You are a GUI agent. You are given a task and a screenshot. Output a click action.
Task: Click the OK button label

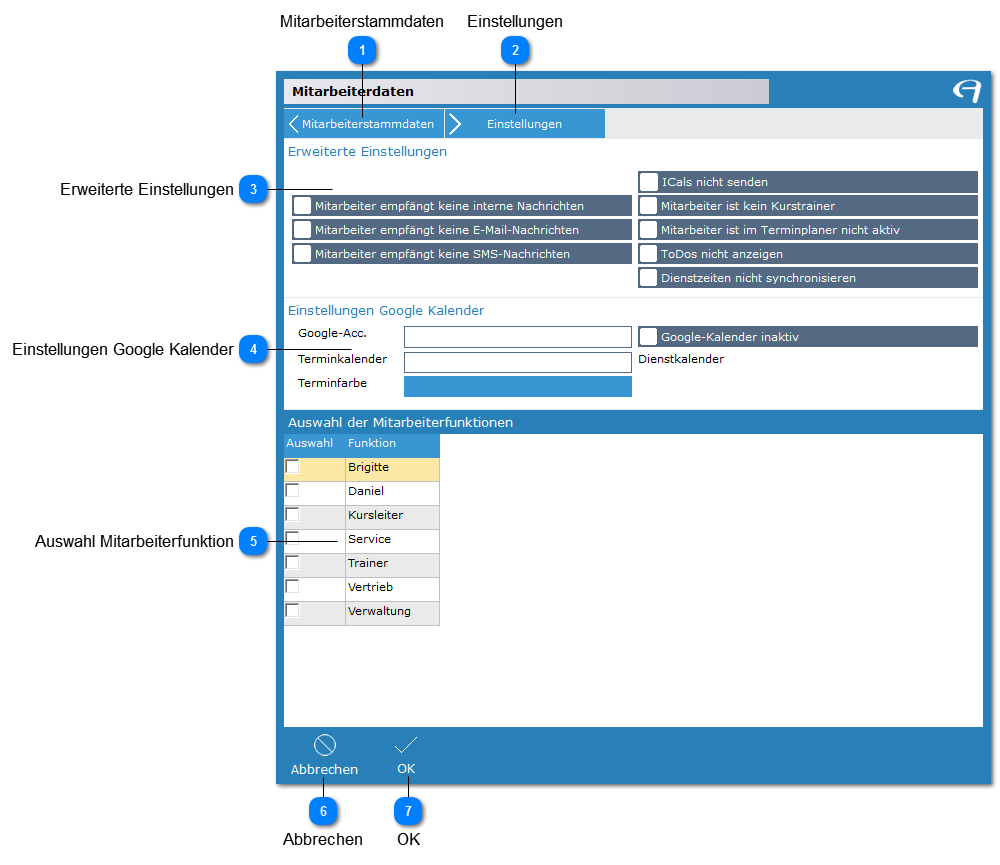coord(406,769)
